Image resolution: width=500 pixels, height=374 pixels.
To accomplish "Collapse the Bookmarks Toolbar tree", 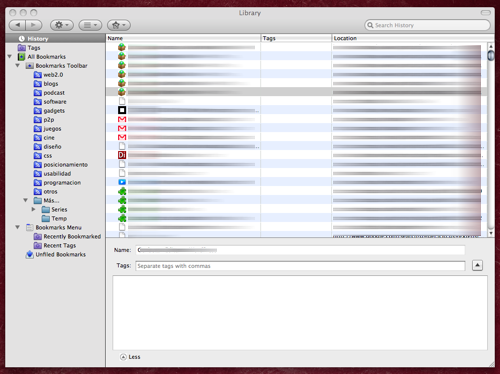I will click(x=18, y=66).
